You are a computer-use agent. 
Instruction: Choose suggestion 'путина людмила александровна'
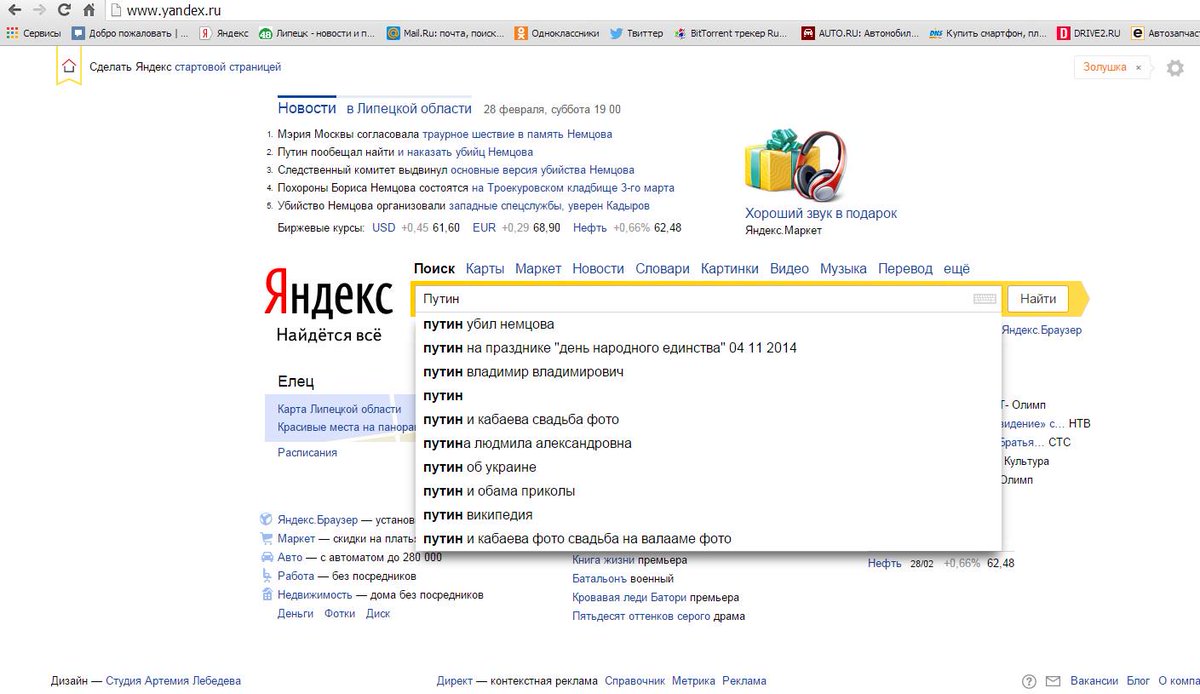708,443
